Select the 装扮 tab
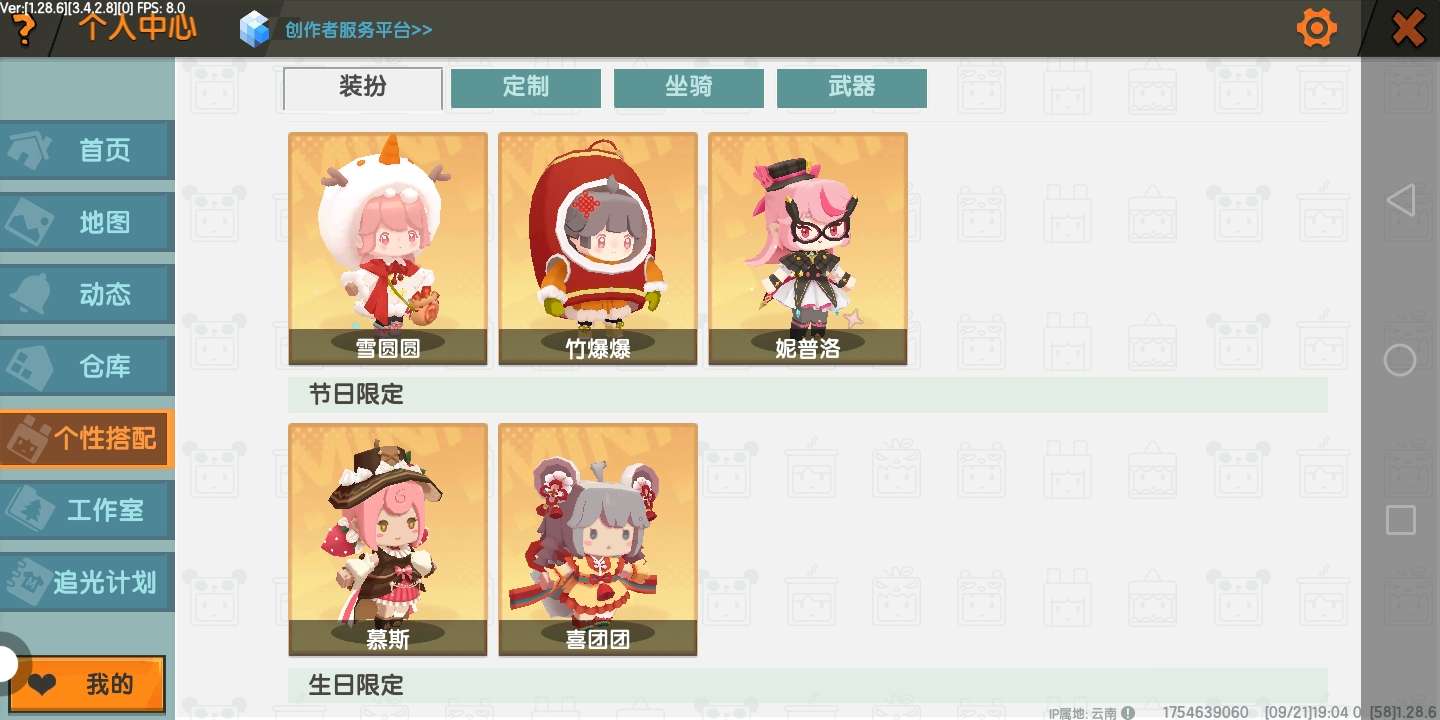This screenshot has width=1440, height=720. [363, 88]
